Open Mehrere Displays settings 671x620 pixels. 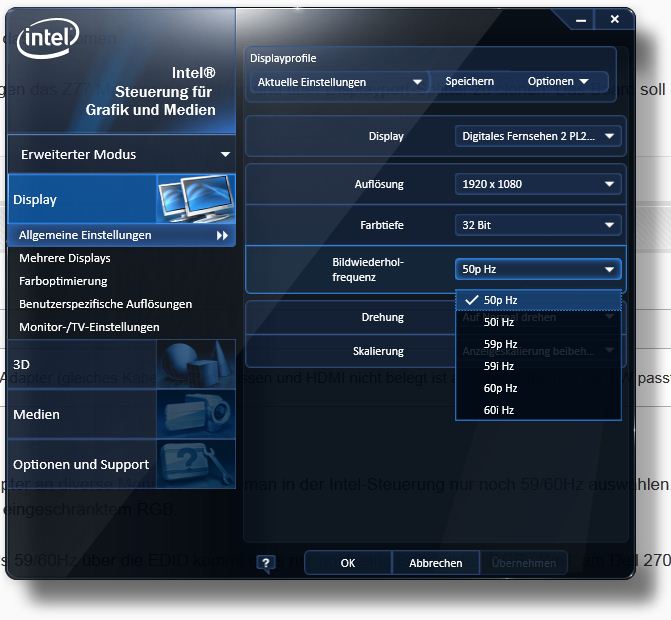pos(65,258)
